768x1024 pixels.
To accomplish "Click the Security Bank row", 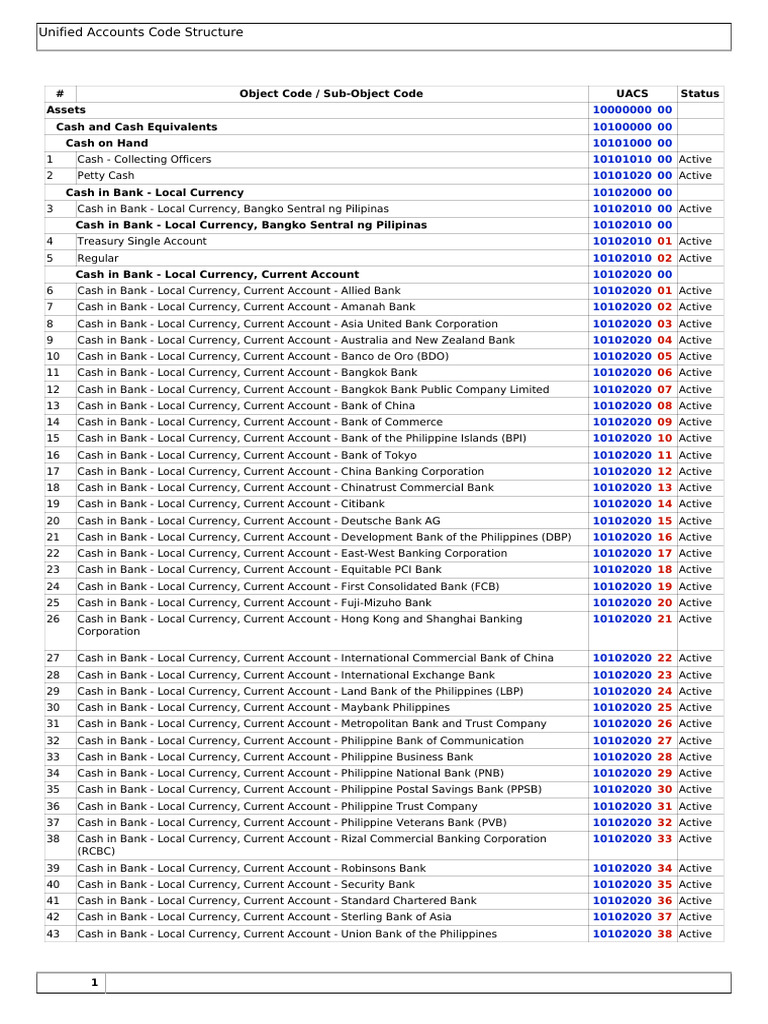I will point(384,885).
